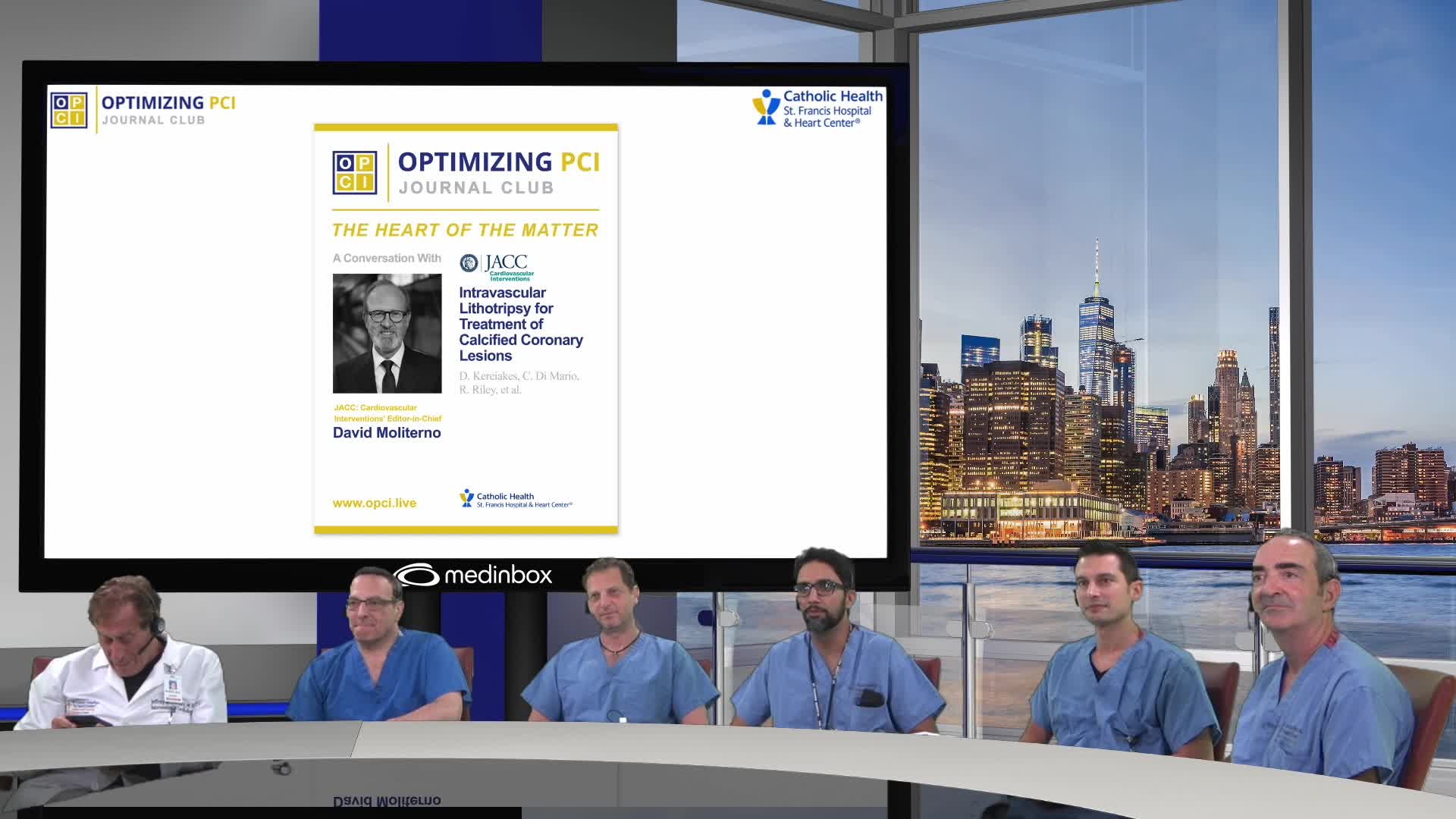Screen dimensions: 1456x819
Task: Click the Editor-in-Chief caption under photo
Action: 387,413
